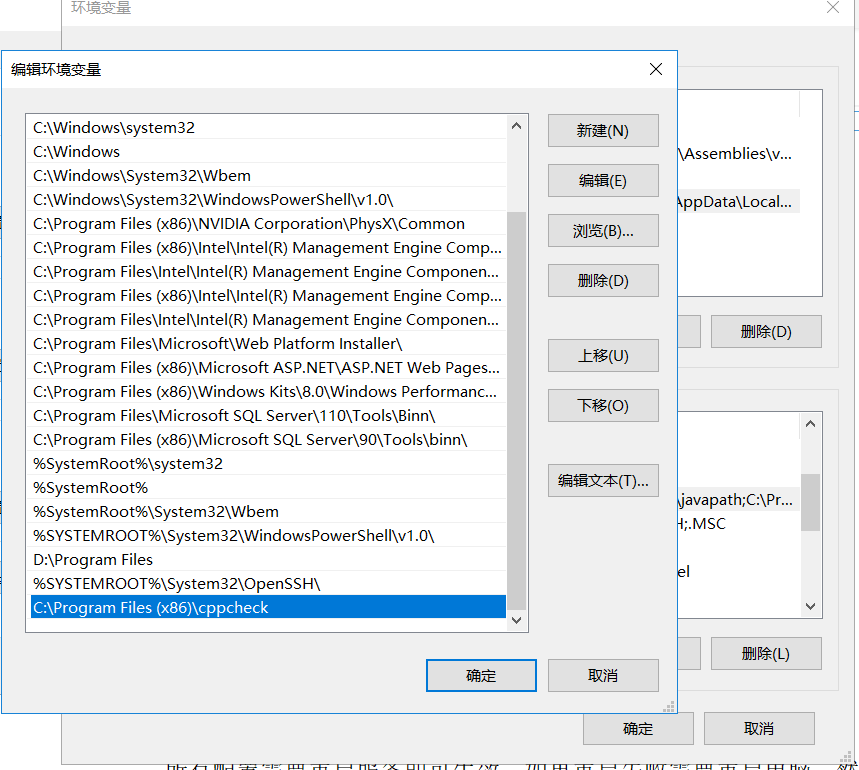
Task: Confirm with 确定 in the 环境变量 window
Action: (x=638, y=729)
